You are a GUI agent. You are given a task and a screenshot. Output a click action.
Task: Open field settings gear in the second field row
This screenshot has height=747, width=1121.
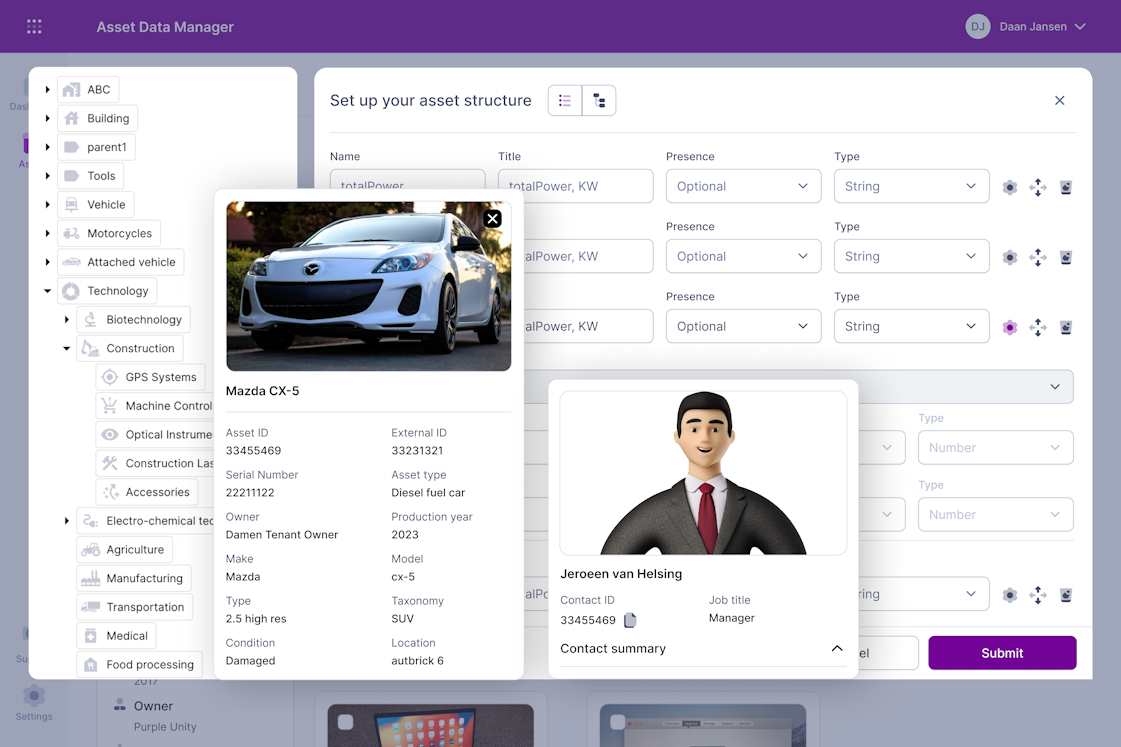tap(1009, 257)
